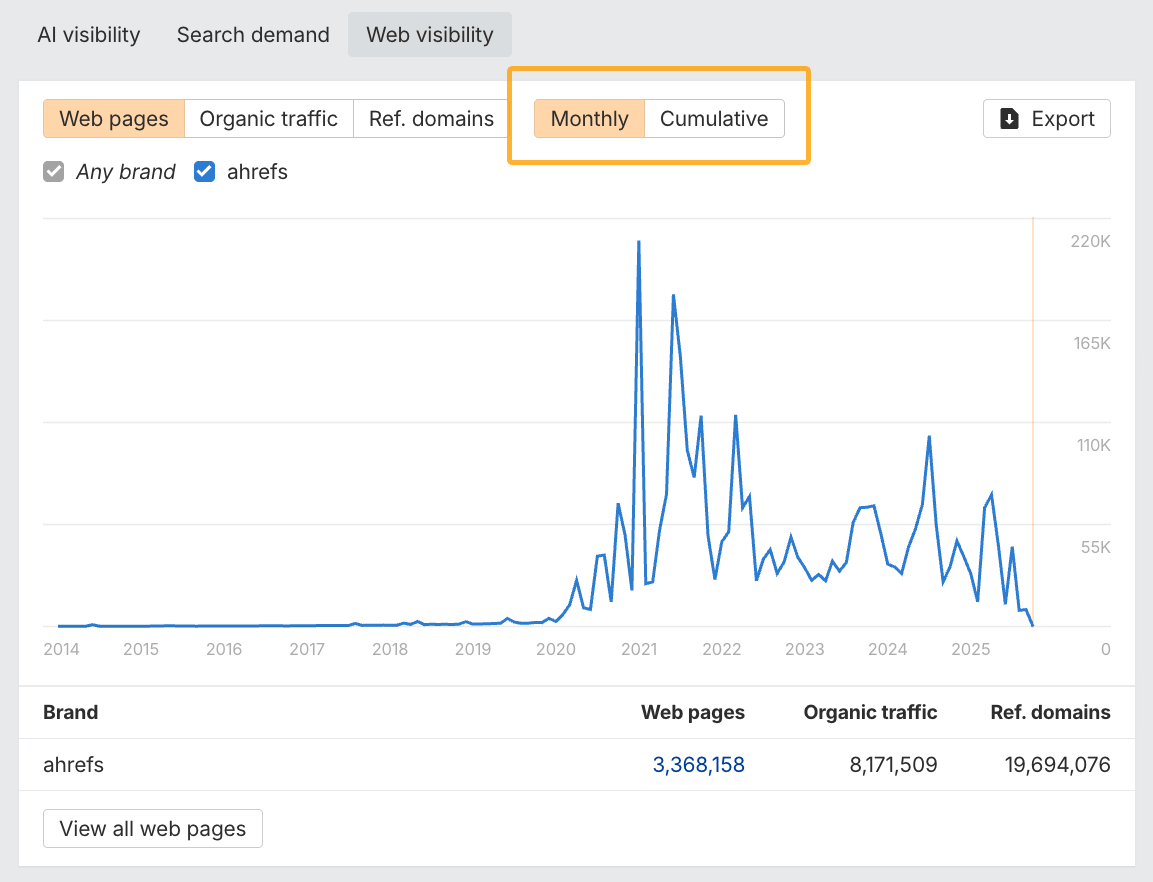Switch the chart to Cumulative view
The image size is (1153, 882).
[x=714, y=118]
